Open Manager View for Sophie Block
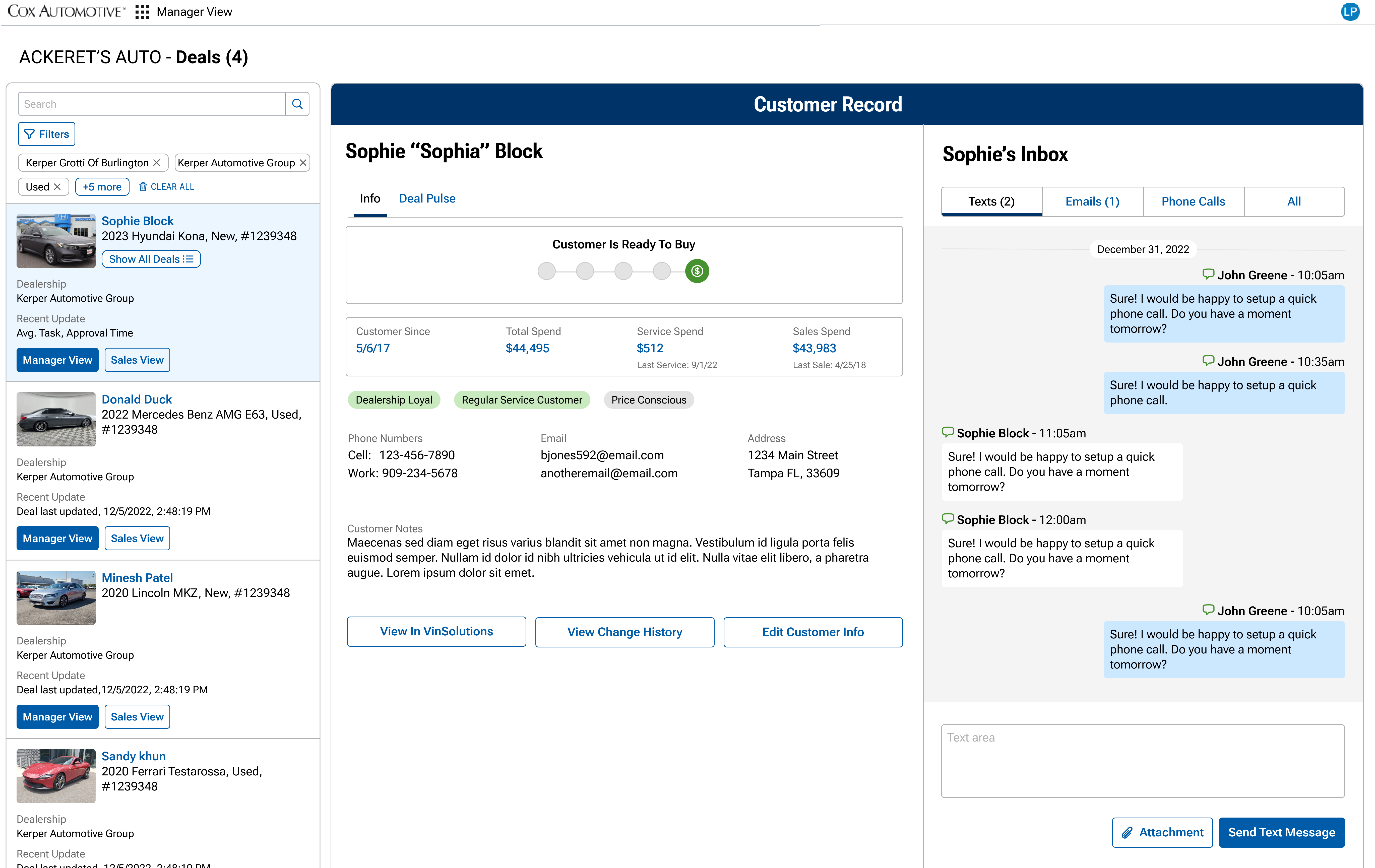The image size is (1375, 868). [58, 360]
